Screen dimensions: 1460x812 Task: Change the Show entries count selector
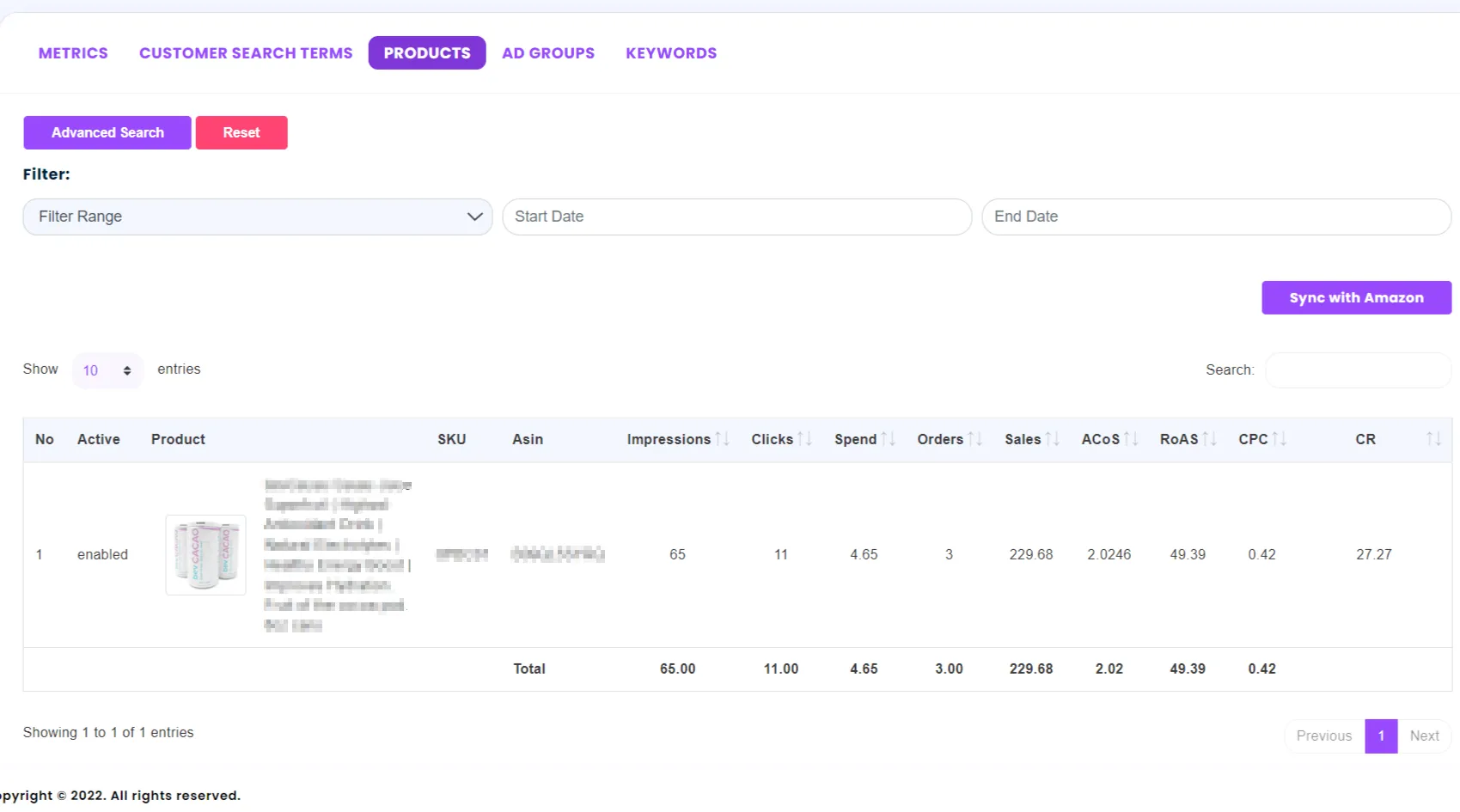click(107, 370)
